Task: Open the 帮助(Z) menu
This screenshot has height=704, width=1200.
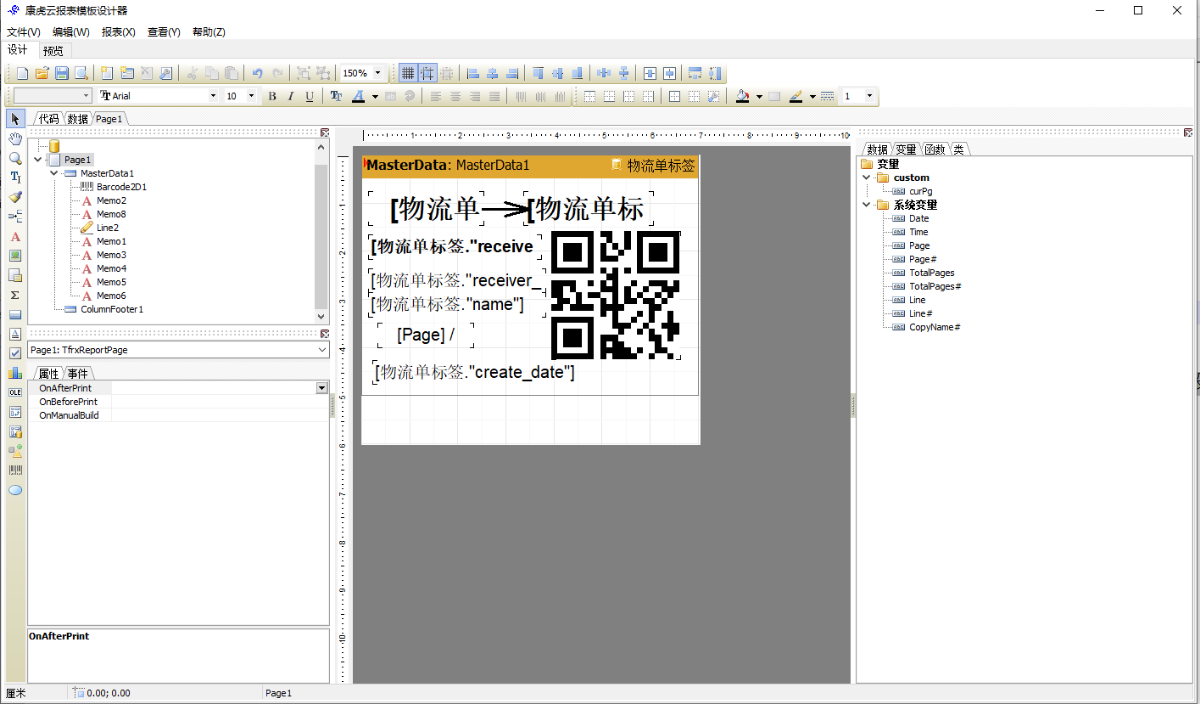Action: (x=209, y=32)
